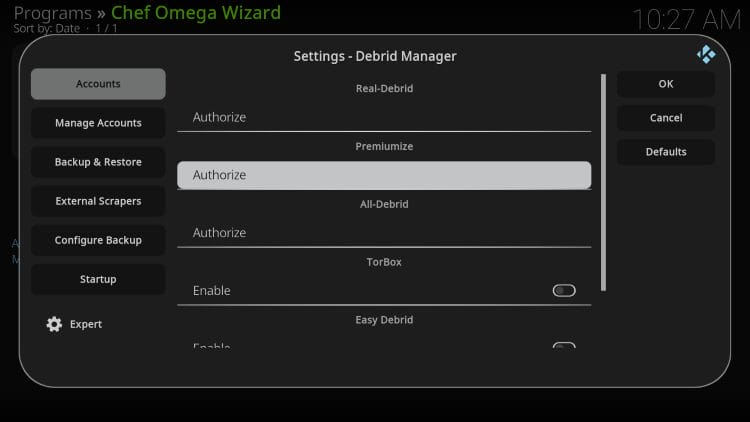750x422 pixels.
Task: Switch to Backup & Restore tab
Action: tap(98, 162)
